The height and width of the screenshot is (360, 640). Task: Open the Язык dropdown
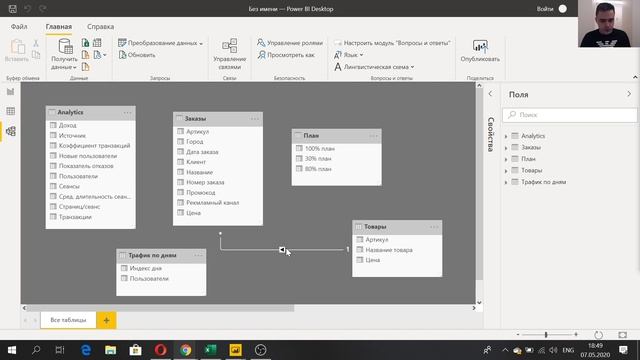[x=348, y=55]
